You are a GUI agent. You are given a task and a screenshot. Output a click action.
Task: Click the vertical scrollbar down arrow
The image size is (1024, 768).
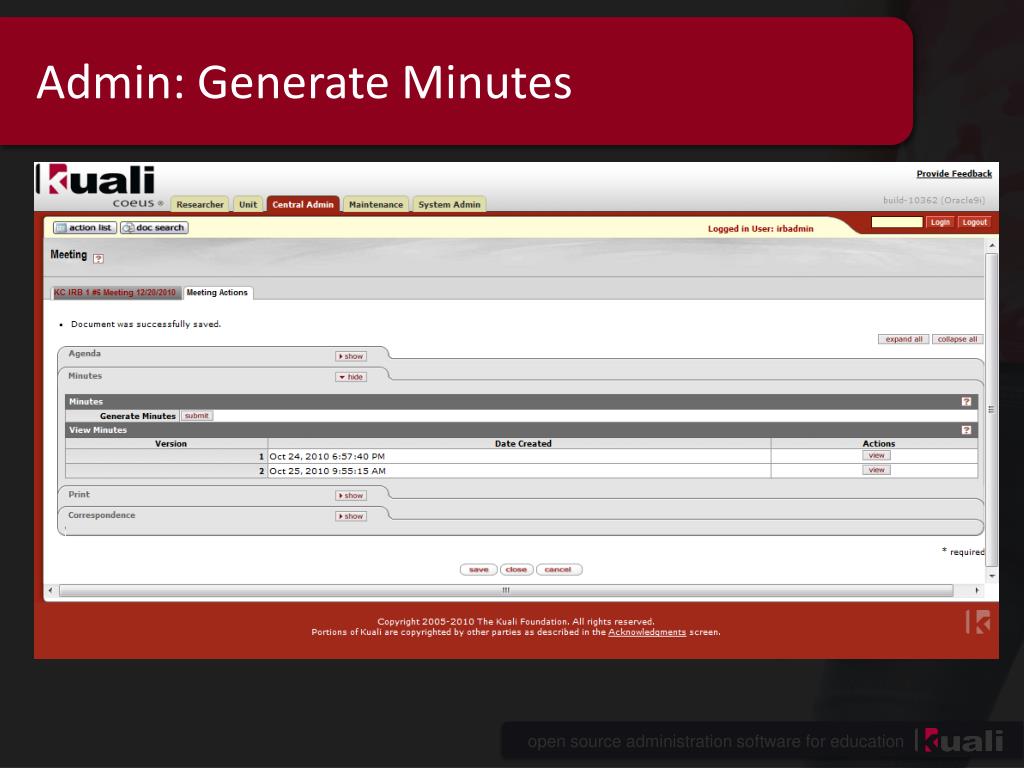pyautogui.click(x=992, y=576)
